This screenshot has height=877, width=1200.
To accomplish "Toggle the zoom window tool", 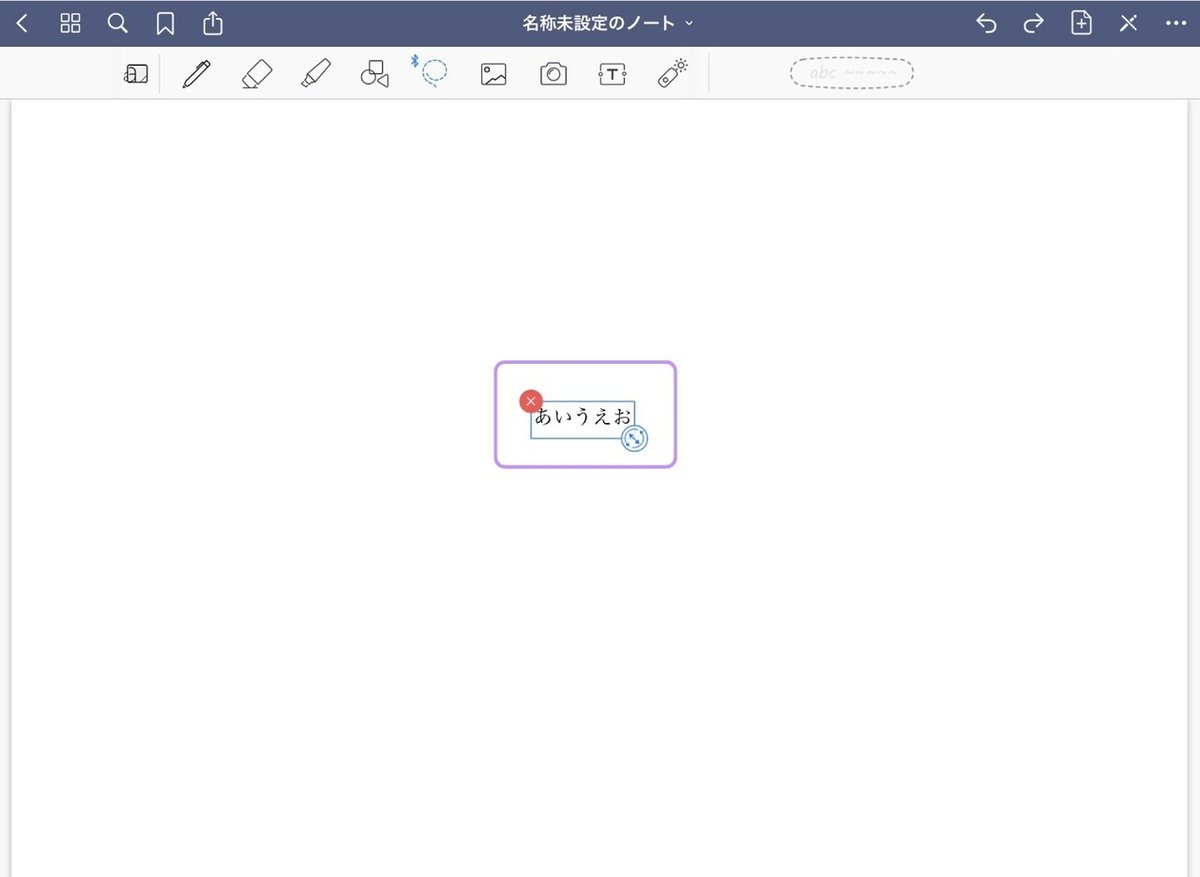I will pyautogui.click(x=136, y=74).
